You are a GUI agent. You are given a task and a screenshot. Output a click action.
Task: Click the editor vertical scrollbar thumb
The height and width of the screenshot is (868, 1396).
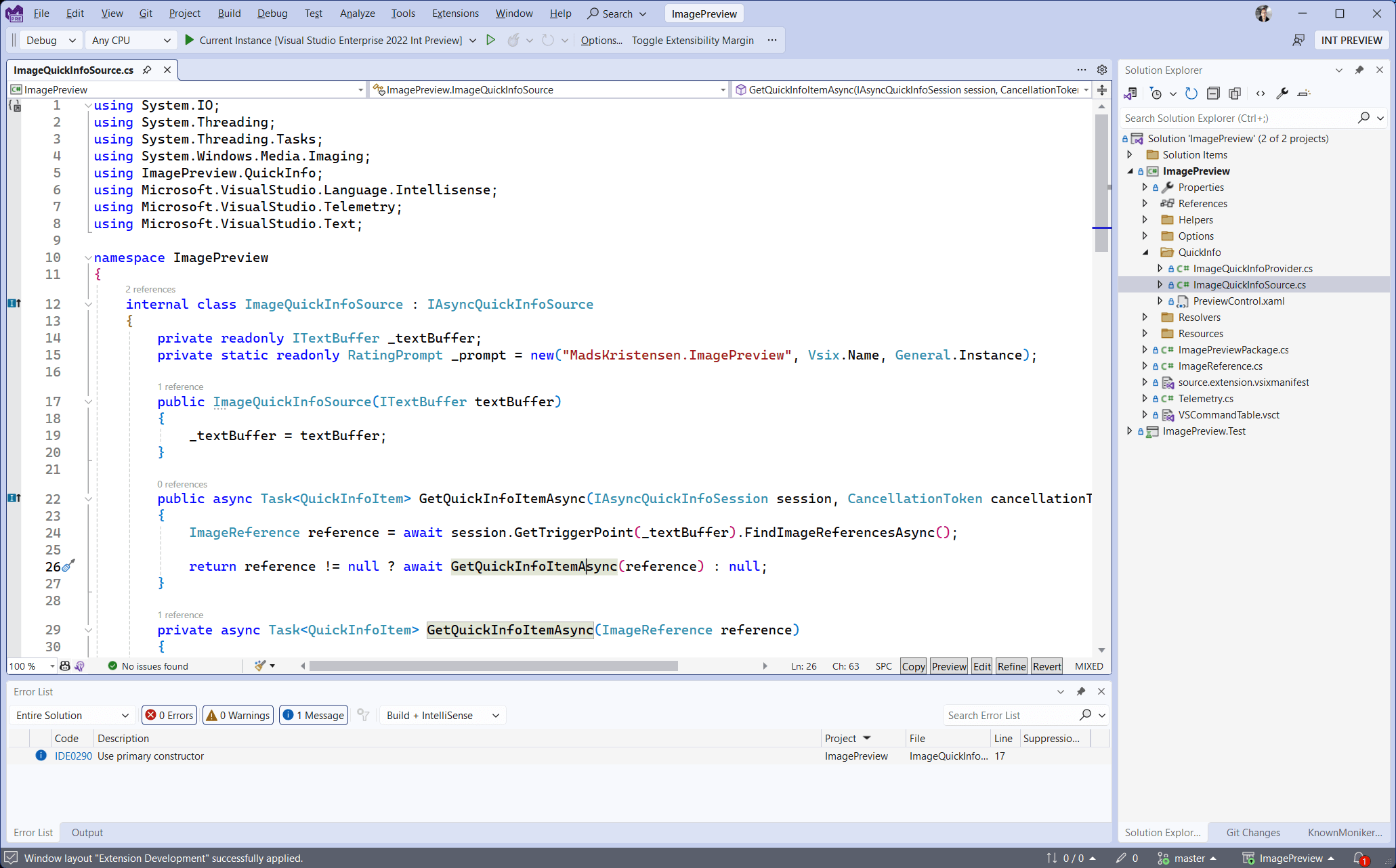1101,183
